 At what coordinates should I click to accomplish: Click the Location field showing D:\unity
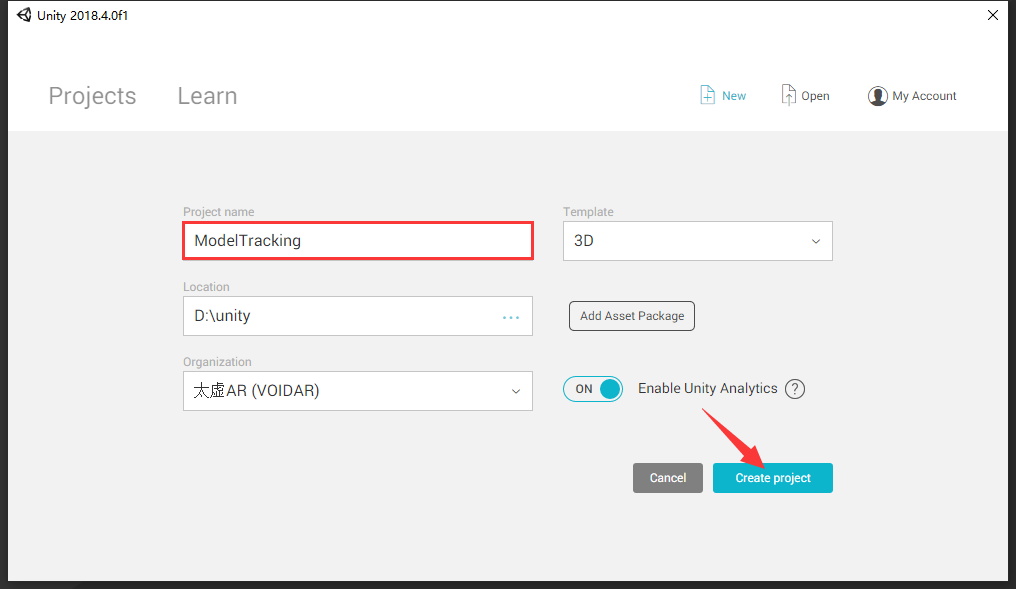coord(358,316)
